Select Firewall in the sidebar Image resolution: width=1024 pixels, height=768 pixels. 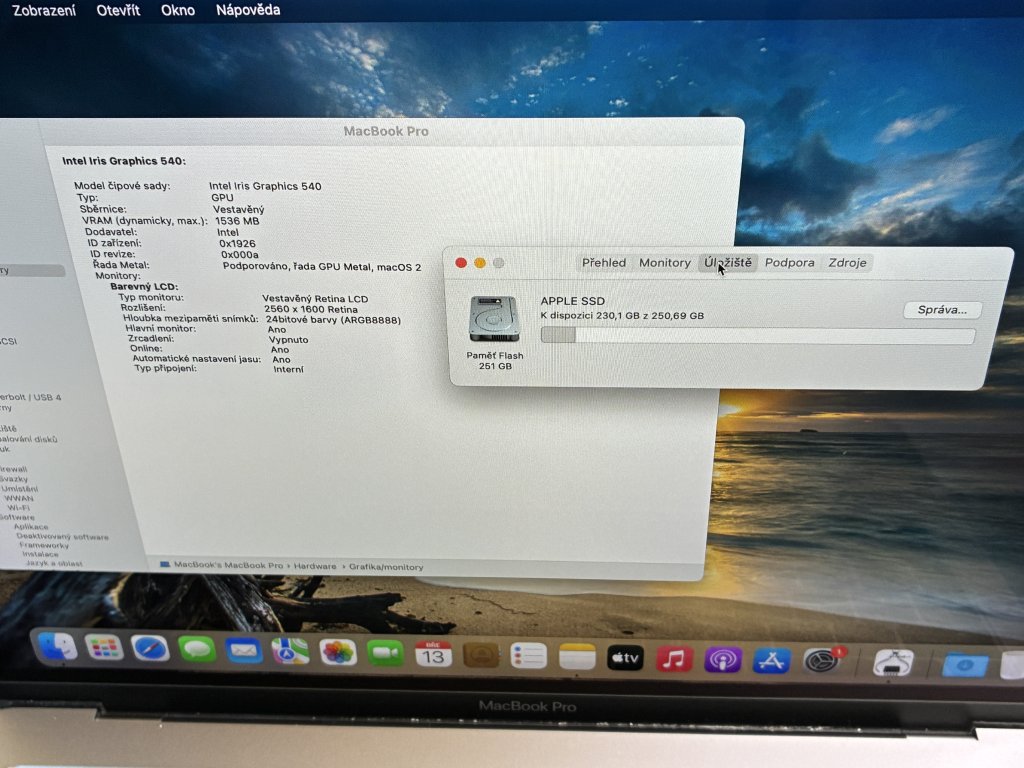point(14,469)
